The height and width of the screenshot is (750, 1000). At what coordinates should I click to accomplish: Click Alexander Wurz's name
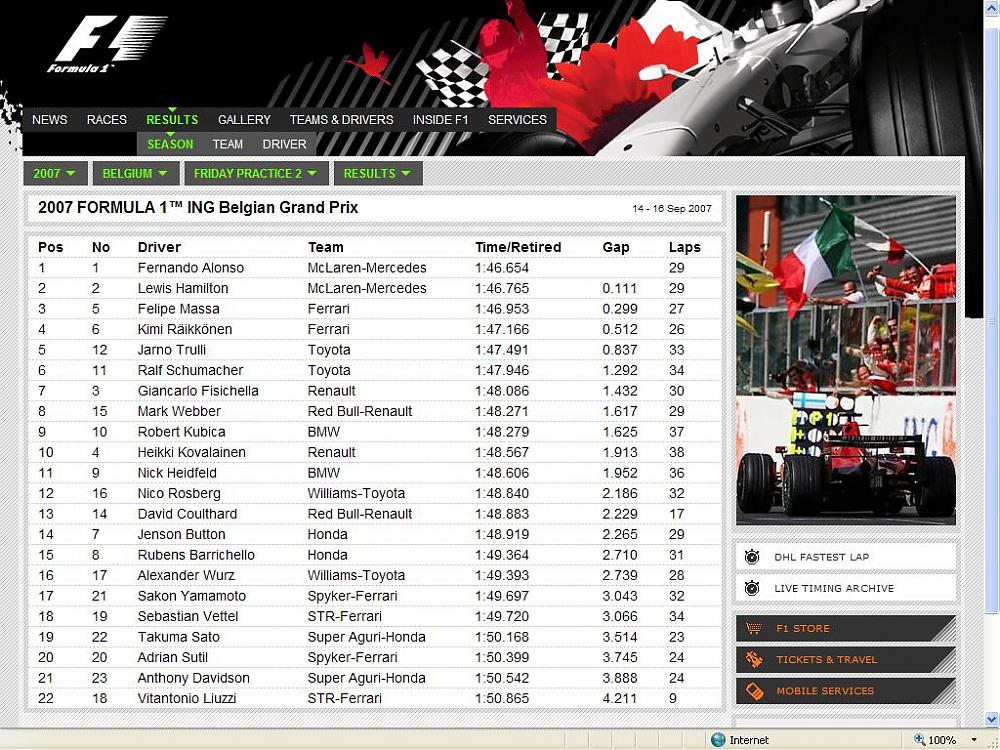coord(186,575)
